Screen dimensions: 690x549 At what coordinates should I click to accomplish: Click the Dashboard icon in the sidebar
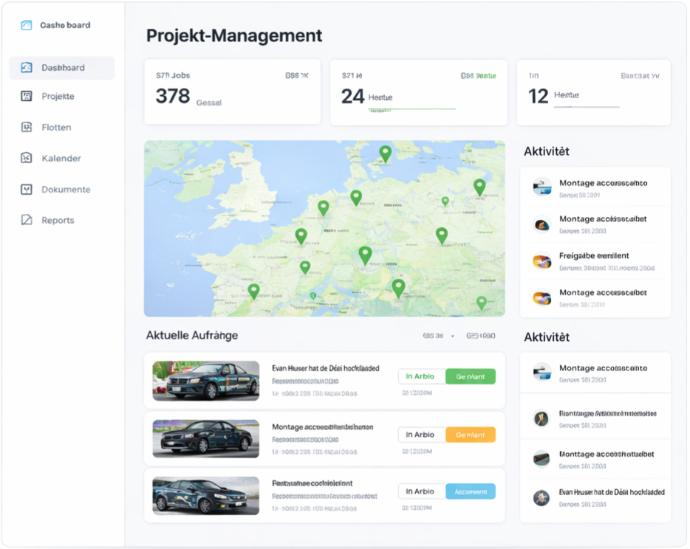(26, 68)
